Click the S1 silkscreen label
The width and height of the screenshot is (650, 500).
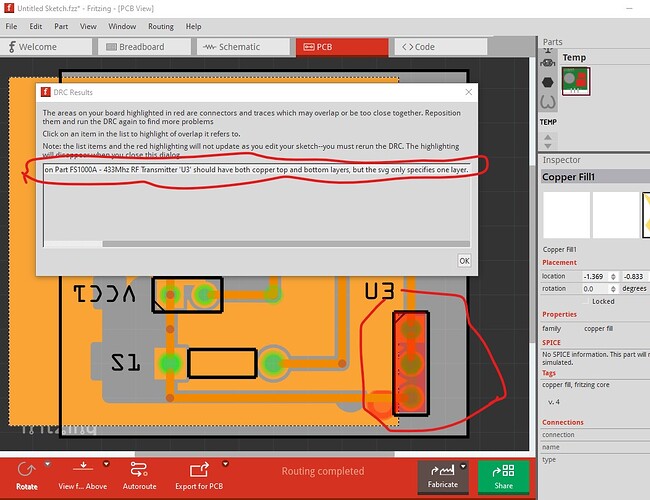point(126,363)
